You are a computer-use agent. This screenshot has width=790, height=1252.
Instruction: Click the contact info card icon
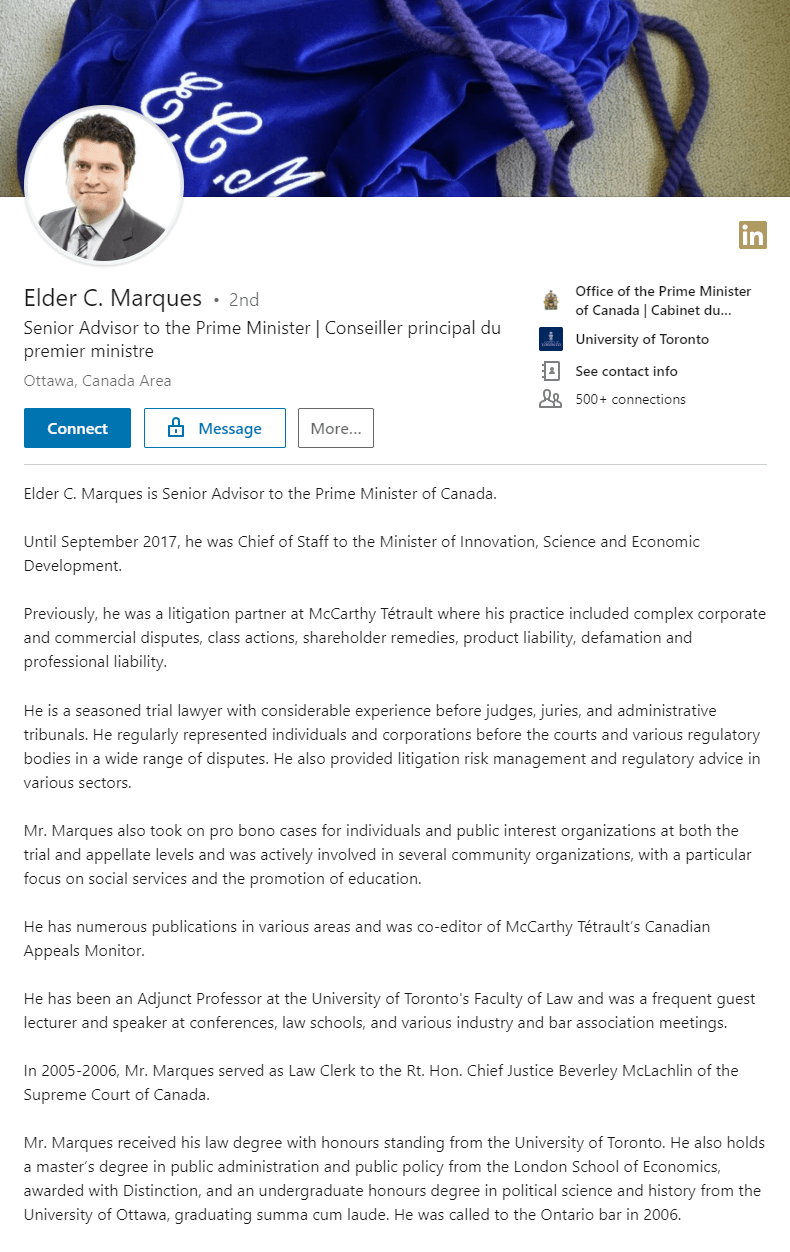(551, 371)
